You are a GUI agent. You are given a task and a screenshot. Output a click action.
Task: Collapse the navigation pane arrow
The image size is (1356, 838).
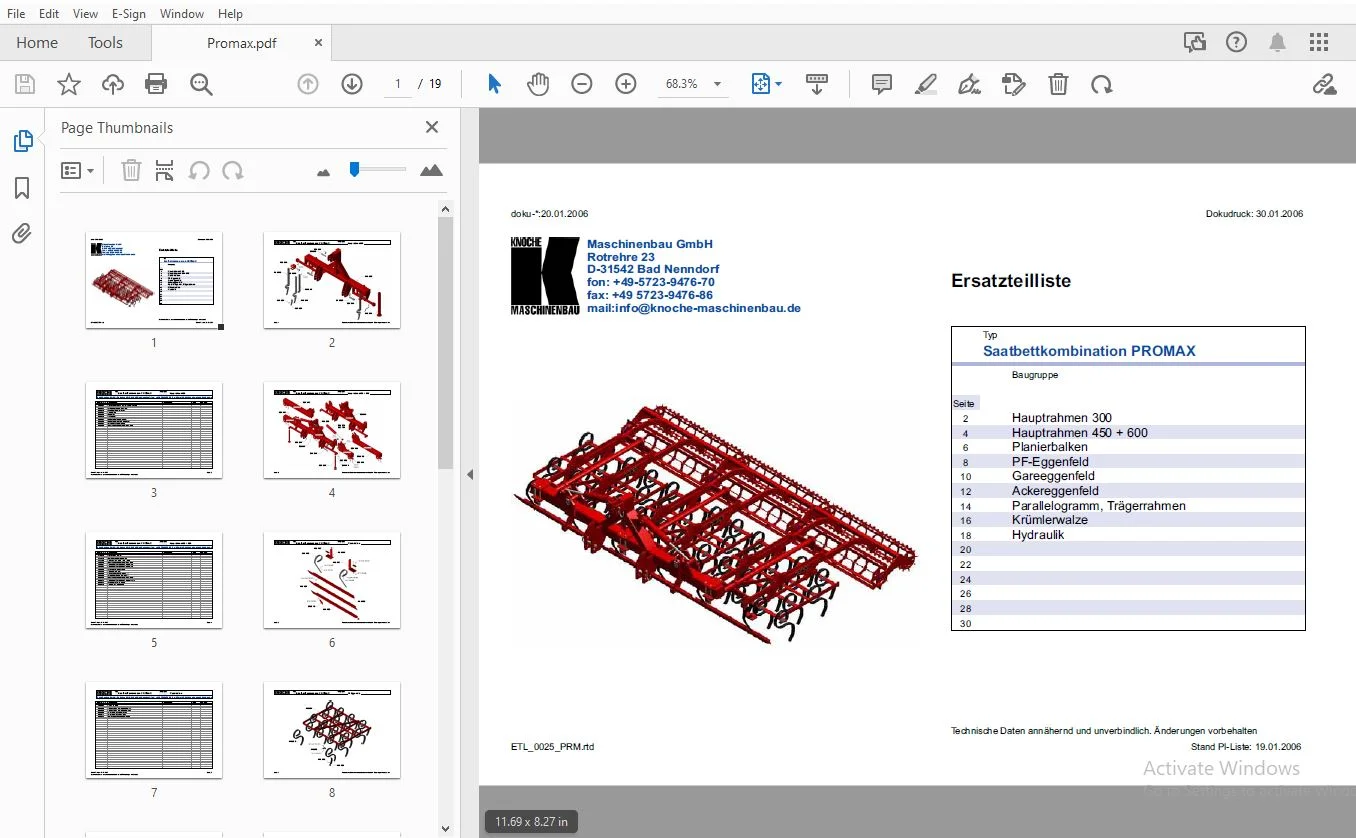(470, 474)
